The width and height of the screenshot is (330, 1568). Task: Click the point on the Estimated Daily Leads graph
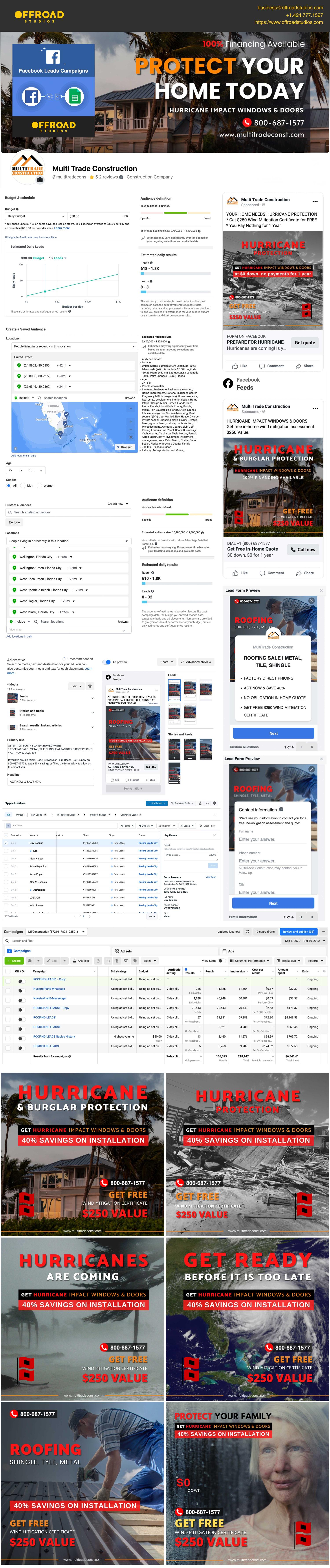45,292
